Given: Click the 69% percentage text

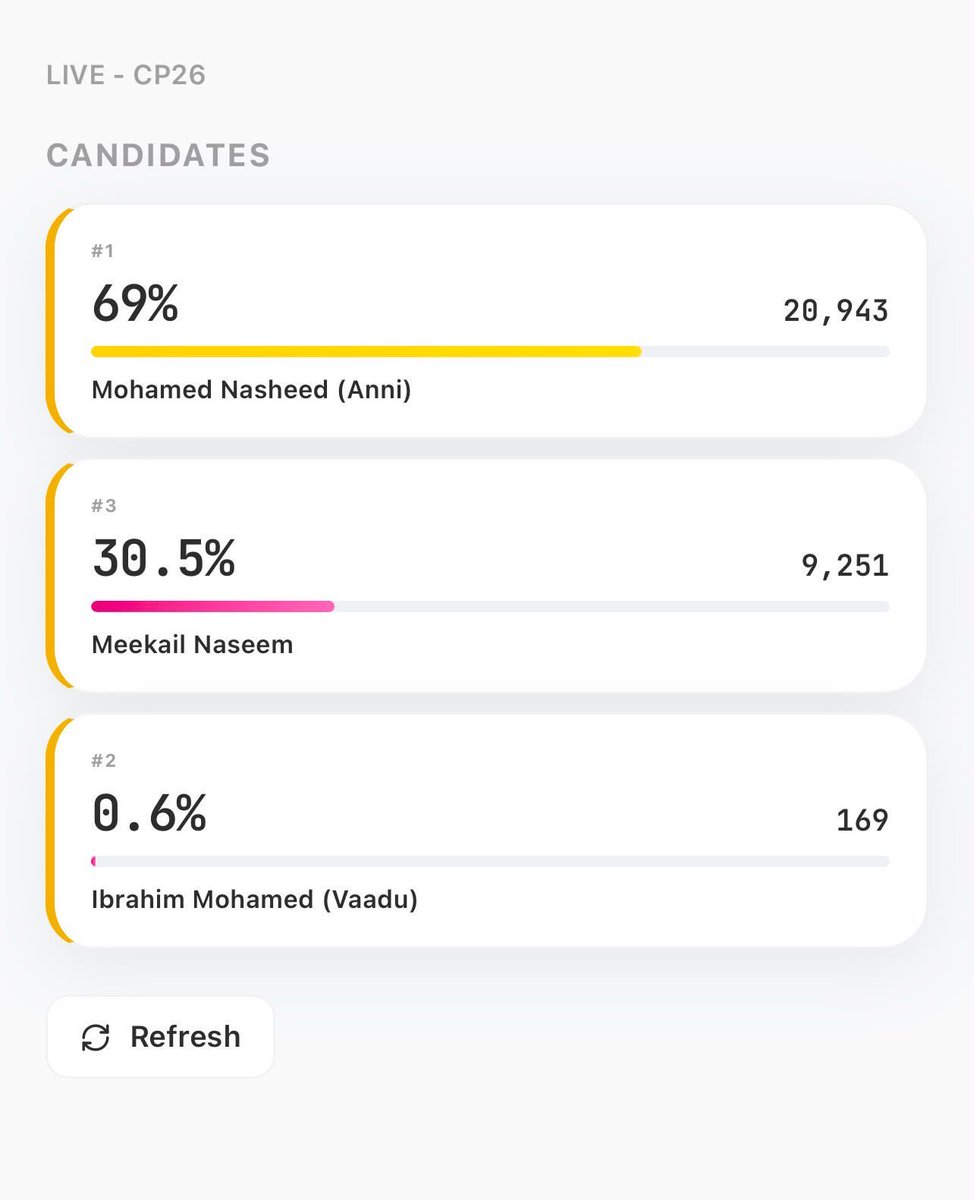Looking at the screenshot, I should pyautogui.click(x=135, y=303).
